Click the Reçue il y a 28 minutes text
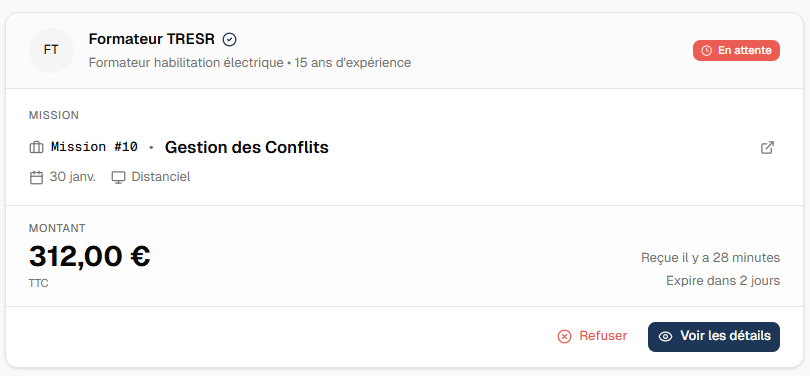Viewport: 810px width, 376px height. [710, 258]
